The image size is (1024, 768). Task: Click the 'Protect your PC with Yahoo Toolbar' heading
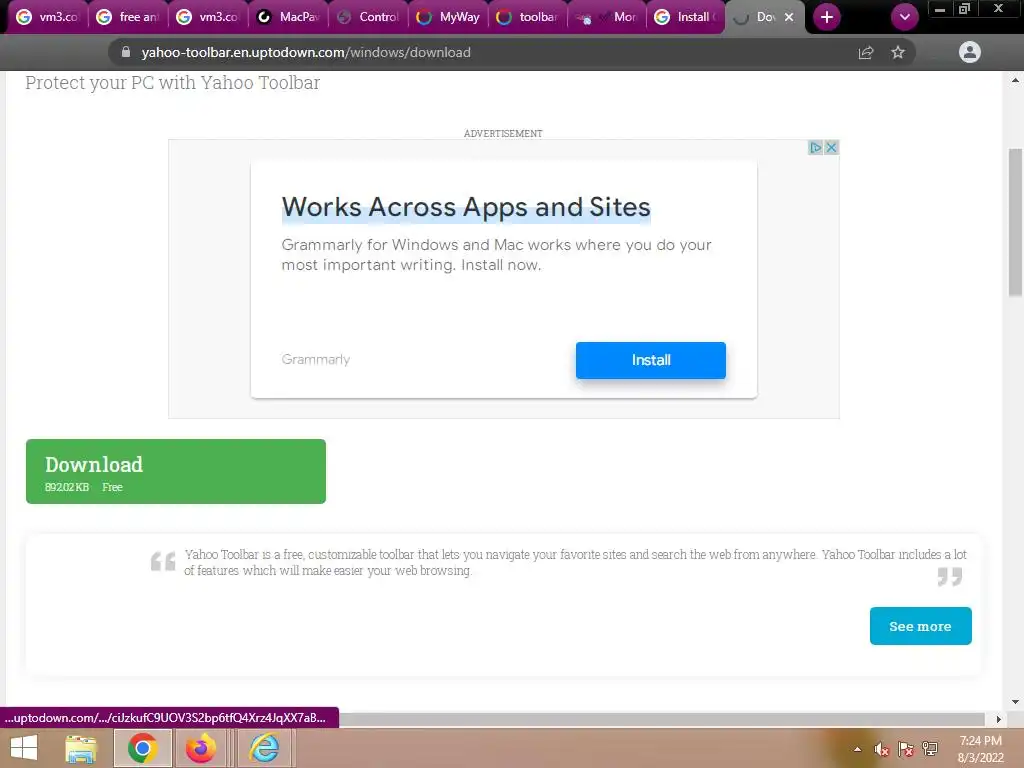(172, 83)
